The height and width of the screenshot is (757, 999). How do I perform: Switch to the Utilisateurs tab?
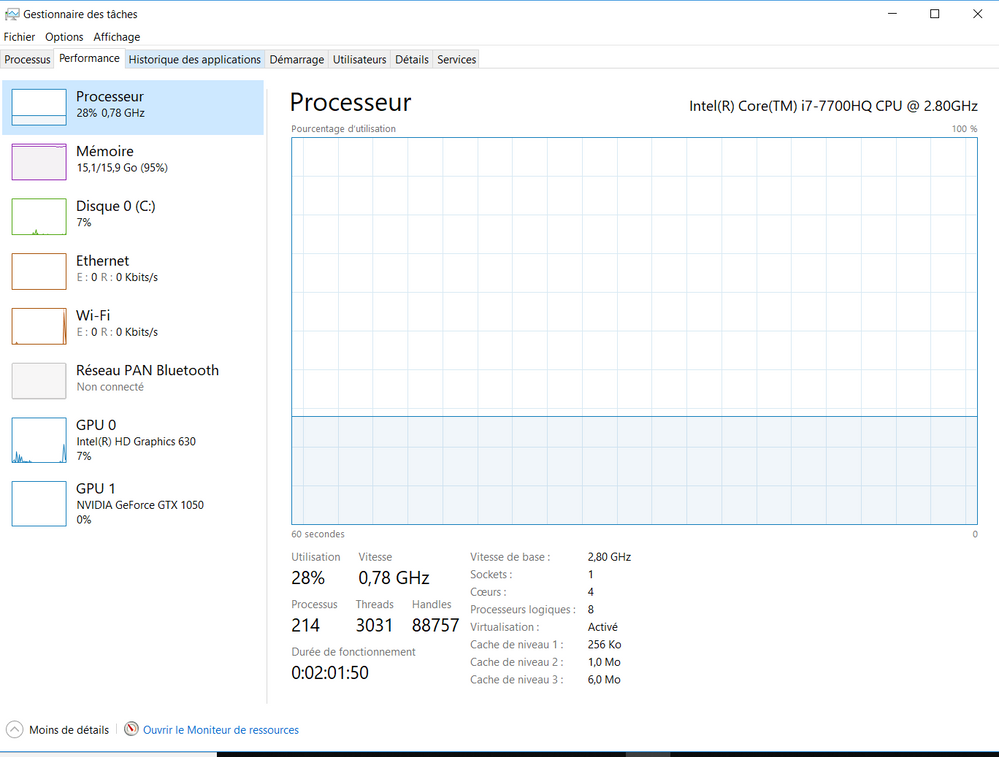pyautogui.click(x=359, y=59)
